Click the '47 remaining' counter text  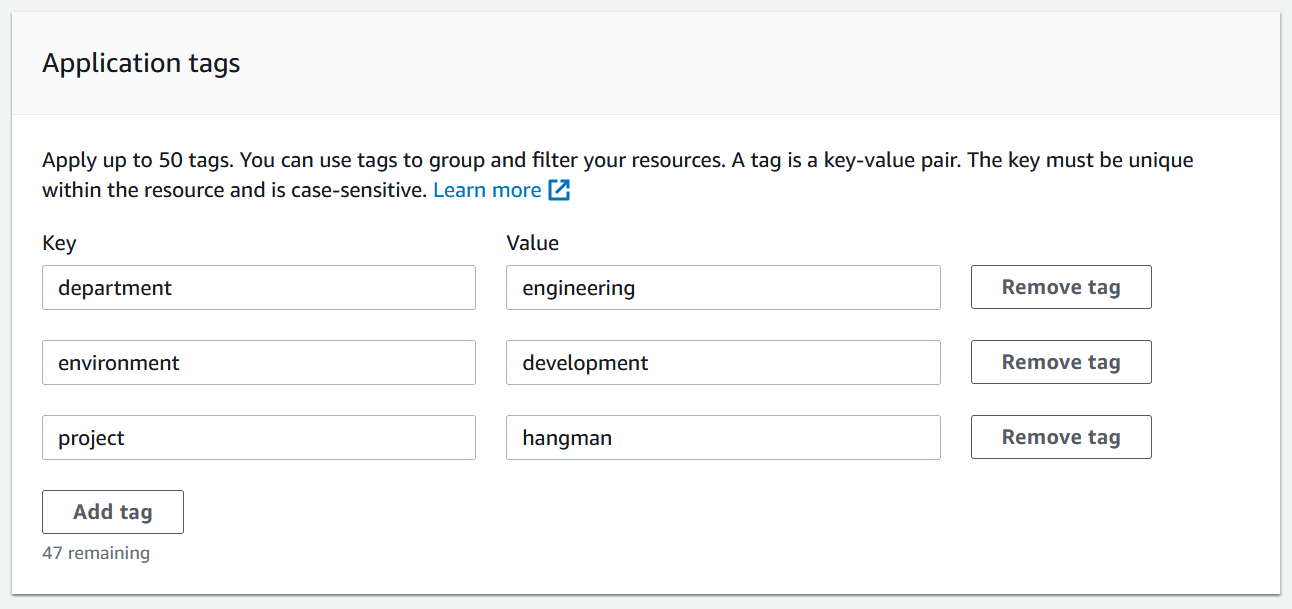pyautogui.click(x=96, y=553)
